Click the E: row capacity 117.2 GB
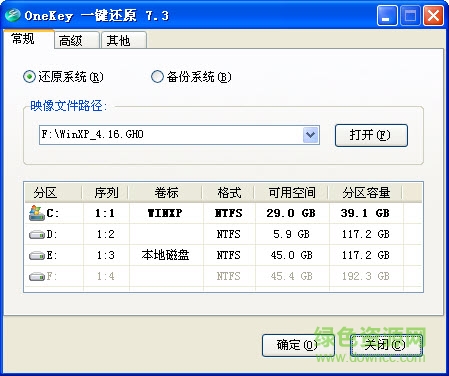The width and height of the screenshot is (449, 376). [x=366, y=255]
